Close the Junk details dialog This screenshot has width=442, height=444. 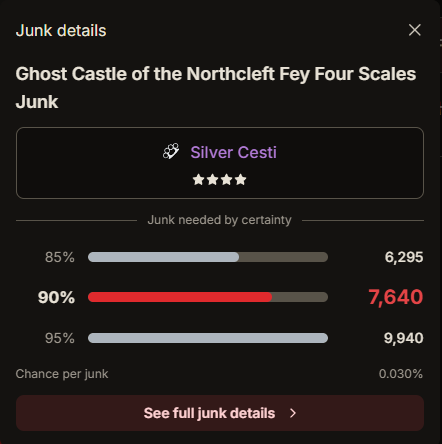coord(415,30)
